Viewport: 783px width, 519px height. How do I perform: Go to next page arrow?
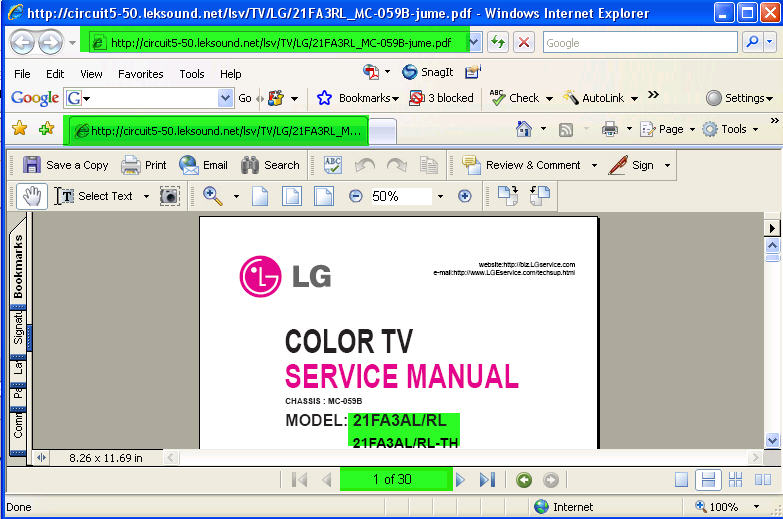click(460, 480)
